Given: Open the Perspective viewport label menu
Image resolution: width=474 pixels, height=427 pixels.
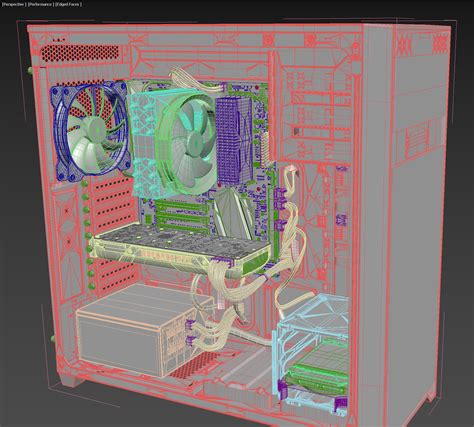Looking at the screenshot, I should pyautogui.click(x=14, y=4).
